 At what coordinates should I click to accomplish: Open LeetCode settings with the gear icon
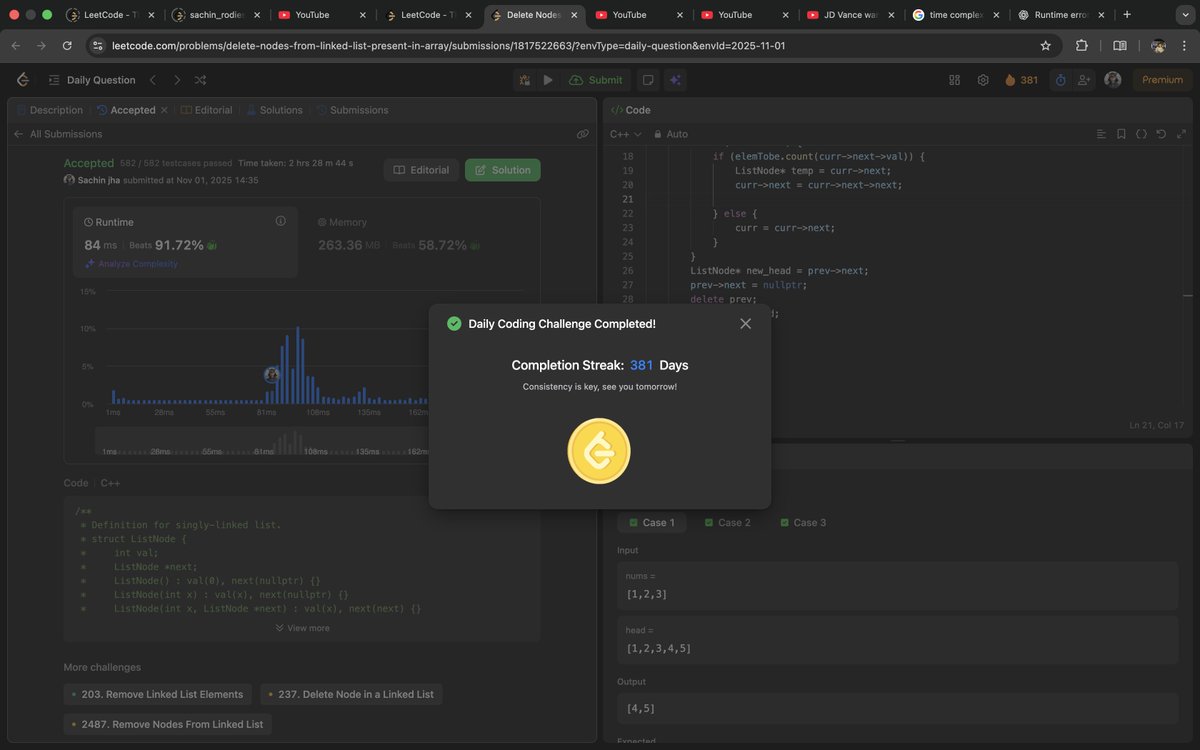coord(982,79)
